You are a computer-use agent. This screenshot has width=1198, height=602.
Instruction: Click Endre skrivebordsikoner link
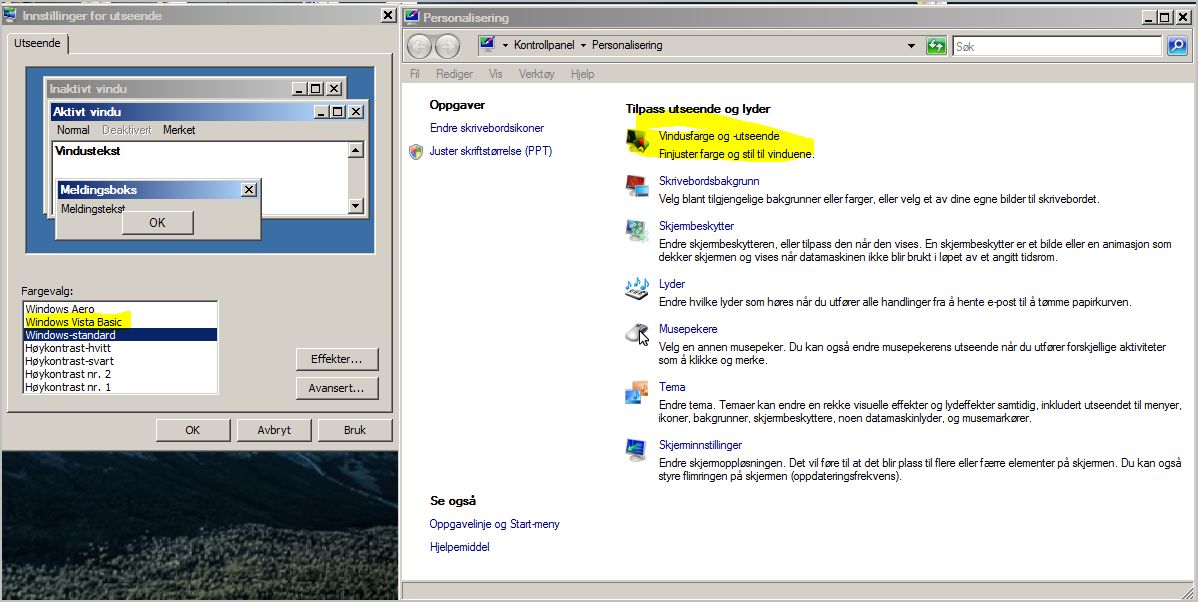click(x=487, y=128)
